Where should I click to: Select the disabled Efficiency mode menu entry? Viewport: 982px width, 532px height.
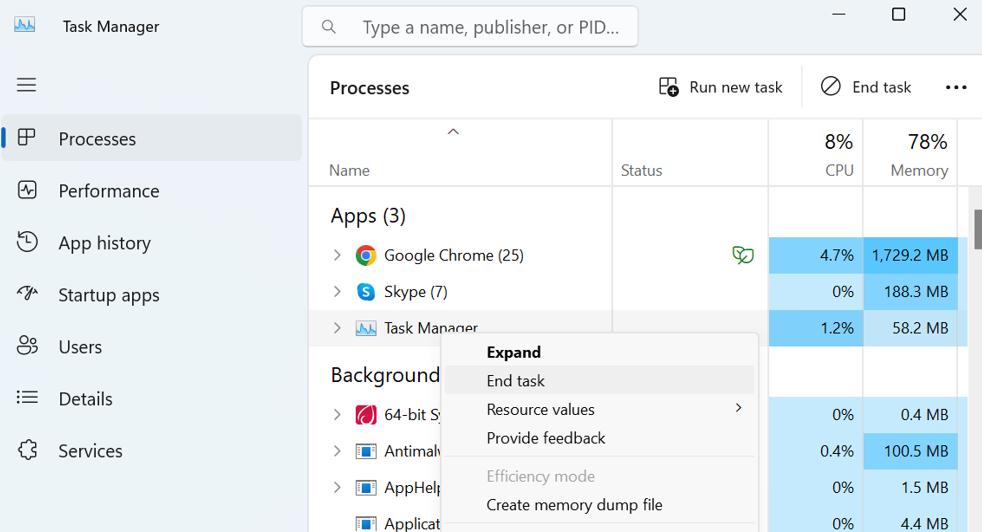599,476
